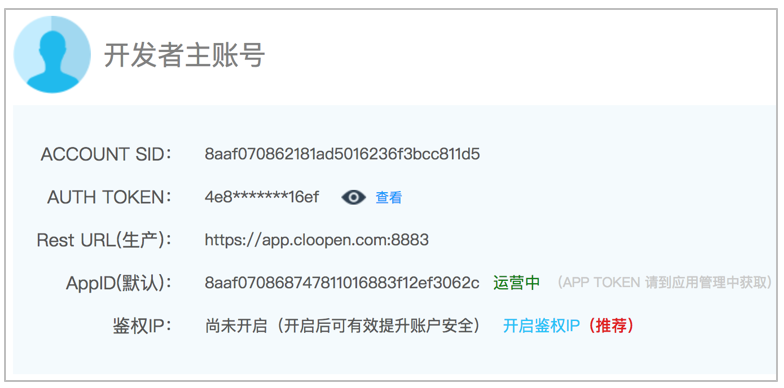Click the text 开启后可有效提升账户安全

pos(378,326)
